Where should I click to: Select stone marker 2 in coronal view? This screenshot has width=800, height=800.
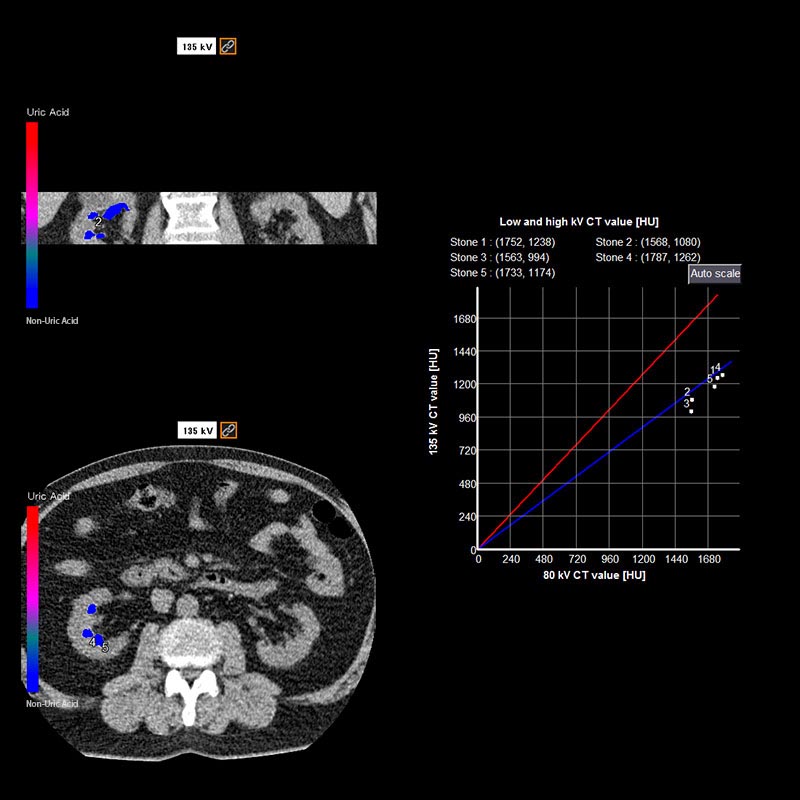coord(98,221)
